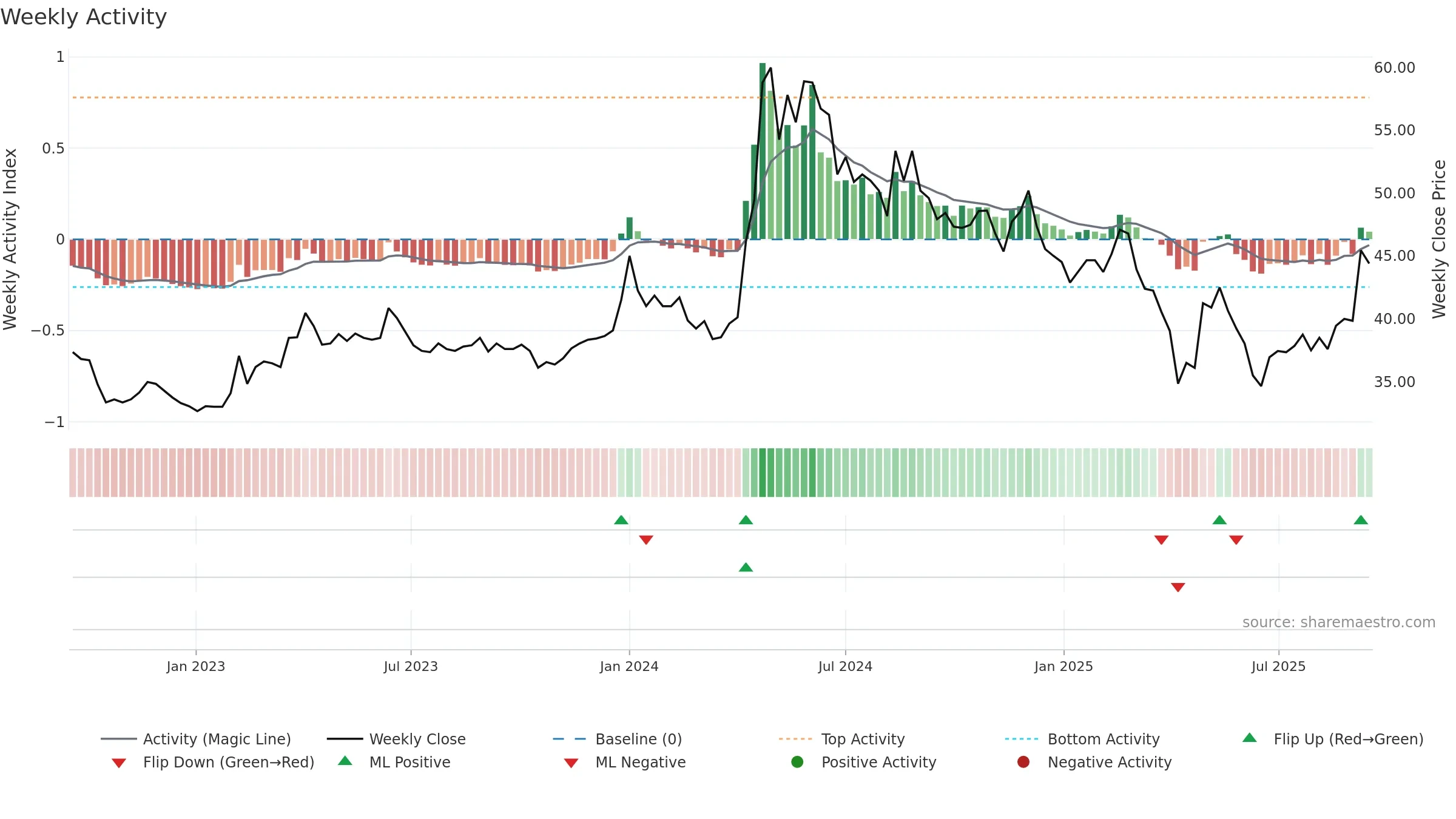Click the flip-down red triangle after Jan 2024
Screen dimensions: 1456x819
click(646, 540)
